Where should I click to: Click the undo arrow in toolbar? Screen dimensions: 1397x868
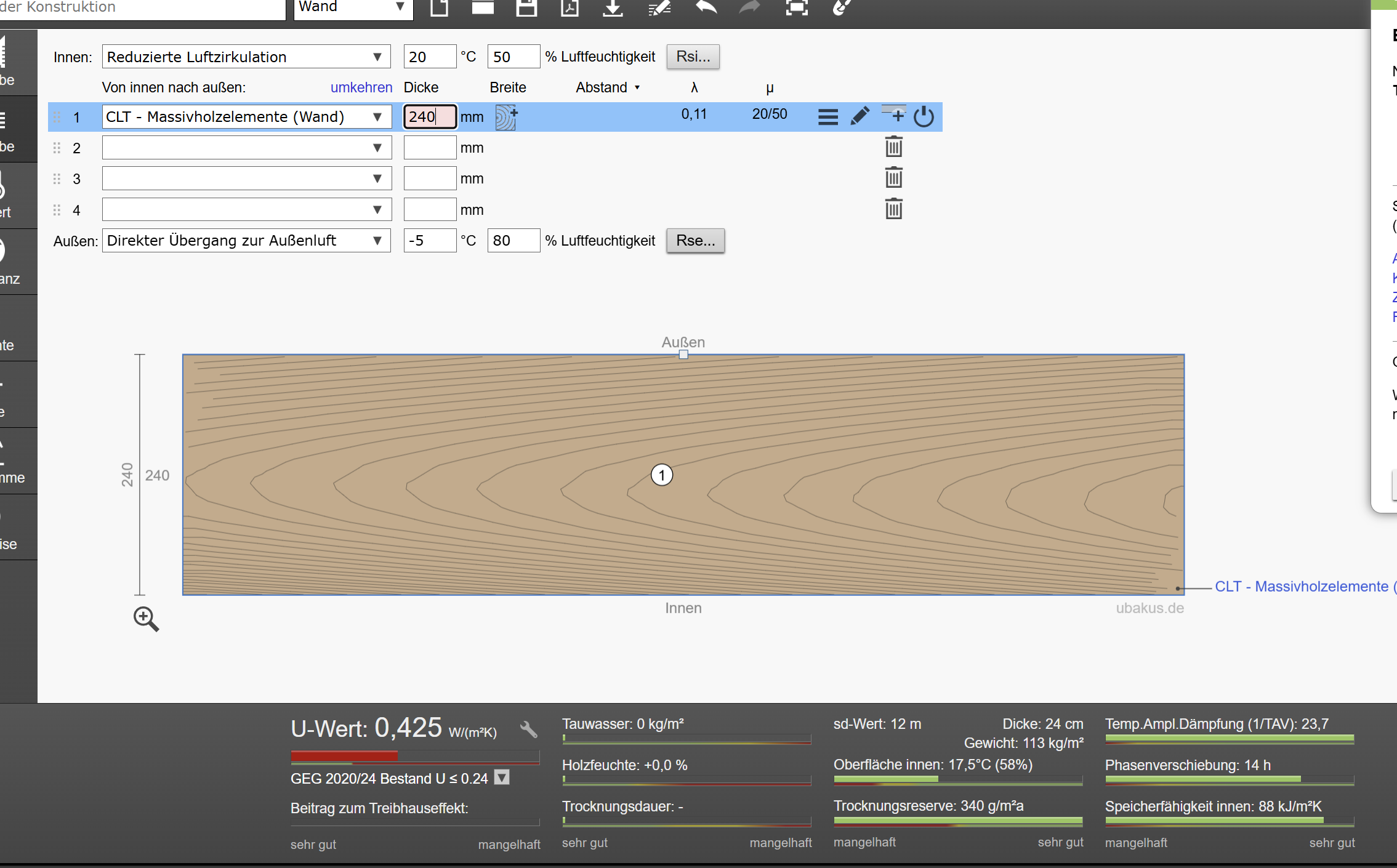706,7
